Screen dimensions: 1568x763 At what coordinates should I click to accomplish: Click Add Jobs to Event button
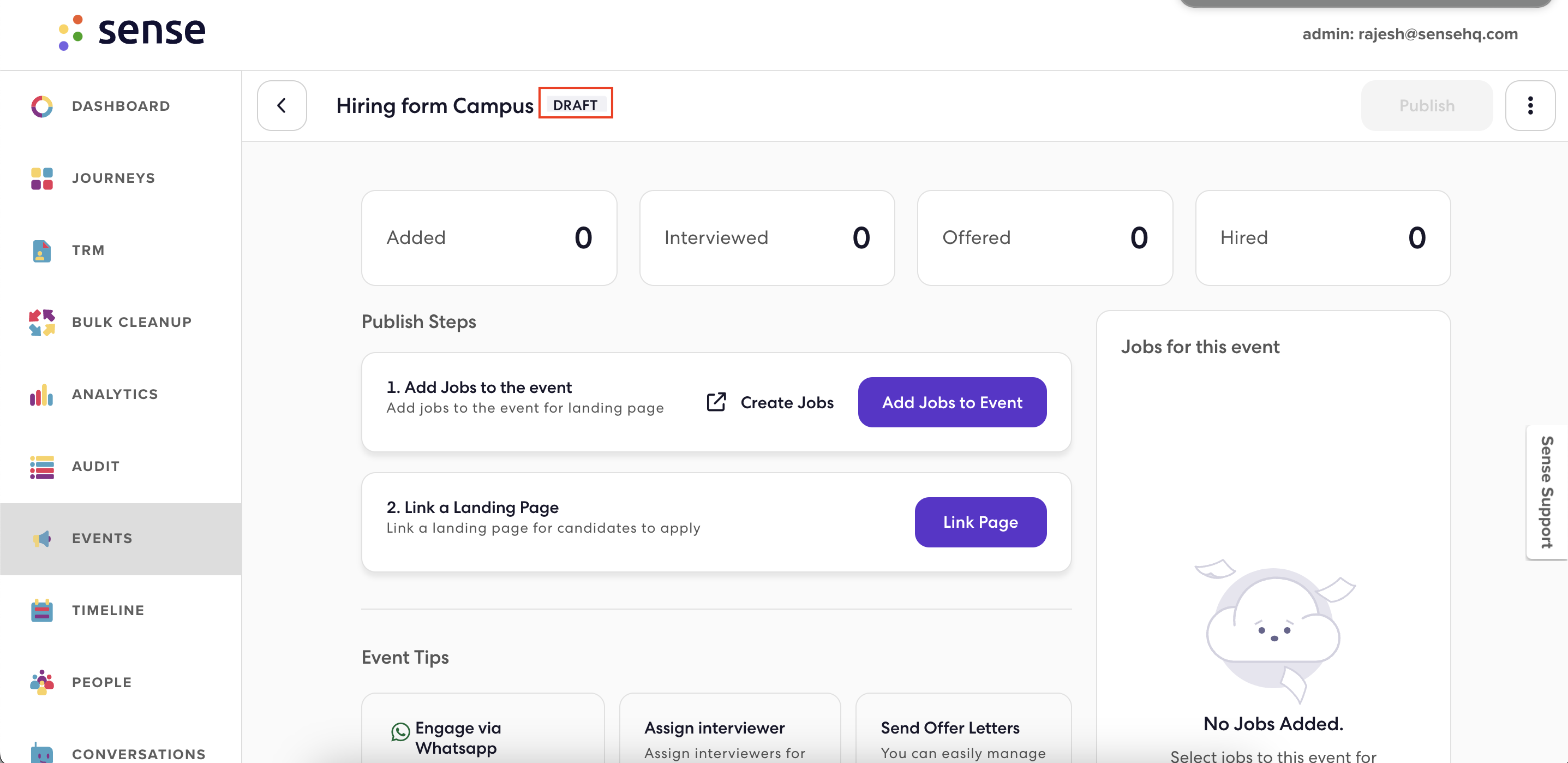coord(952,402)
